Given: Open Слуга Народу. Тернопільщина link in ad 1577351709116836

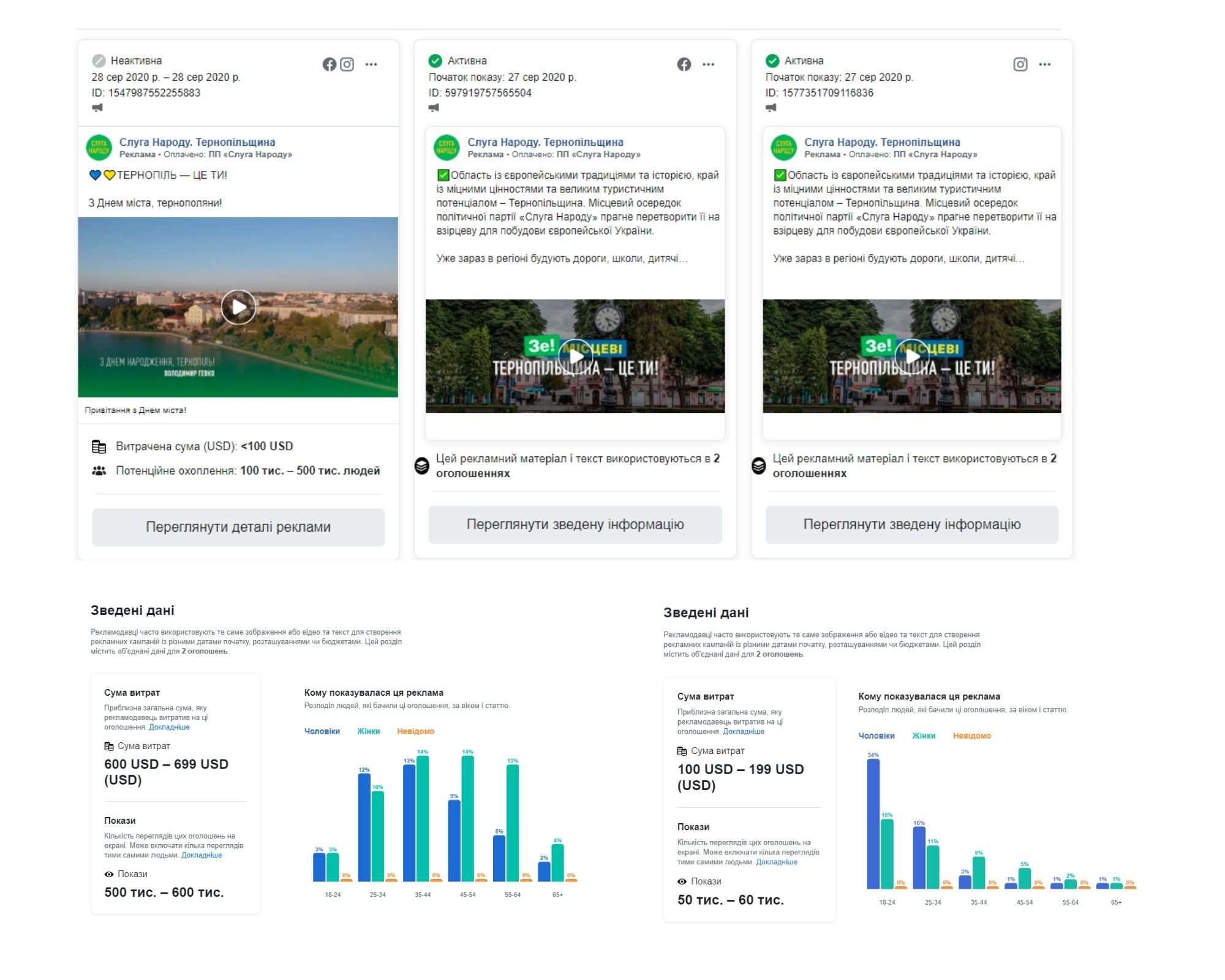Looking at the screenshot, I should (x=883, y=142).
